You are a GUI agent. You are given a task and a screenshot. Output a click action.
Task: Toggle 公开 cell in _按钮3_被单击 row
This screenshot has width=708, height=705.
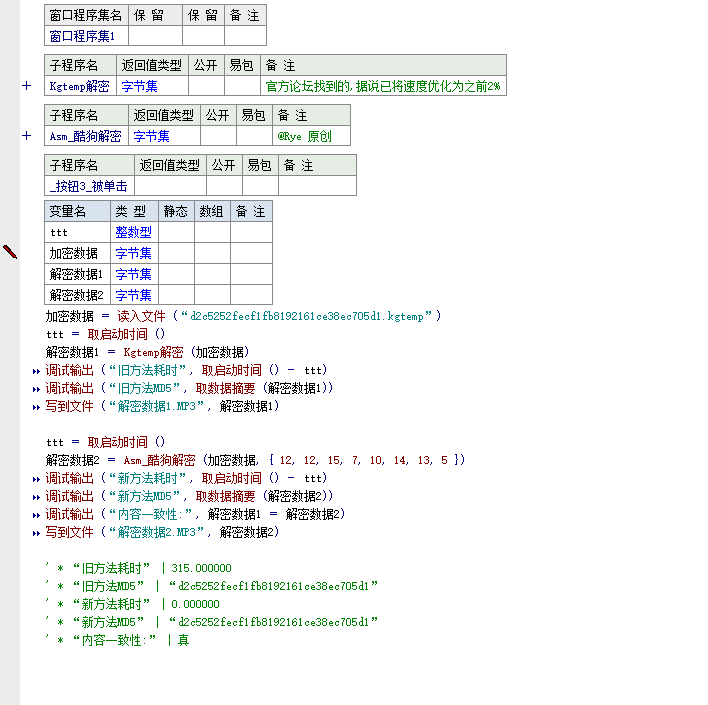[224, 186]
